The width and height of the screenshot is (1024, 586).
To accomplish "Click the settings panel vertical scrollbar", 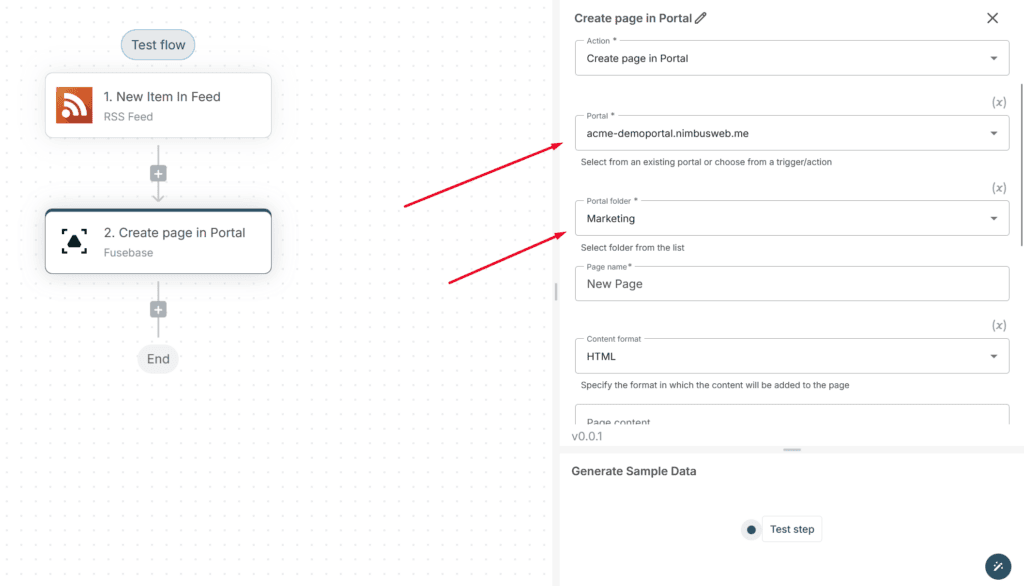I will pyautogui.click(x=1021, y=165).
